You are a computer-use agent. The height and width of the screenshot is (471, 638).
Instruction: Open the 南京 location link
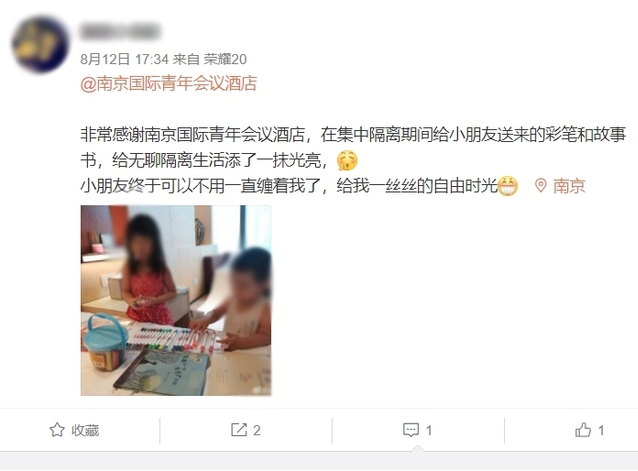tap(569, 186)
